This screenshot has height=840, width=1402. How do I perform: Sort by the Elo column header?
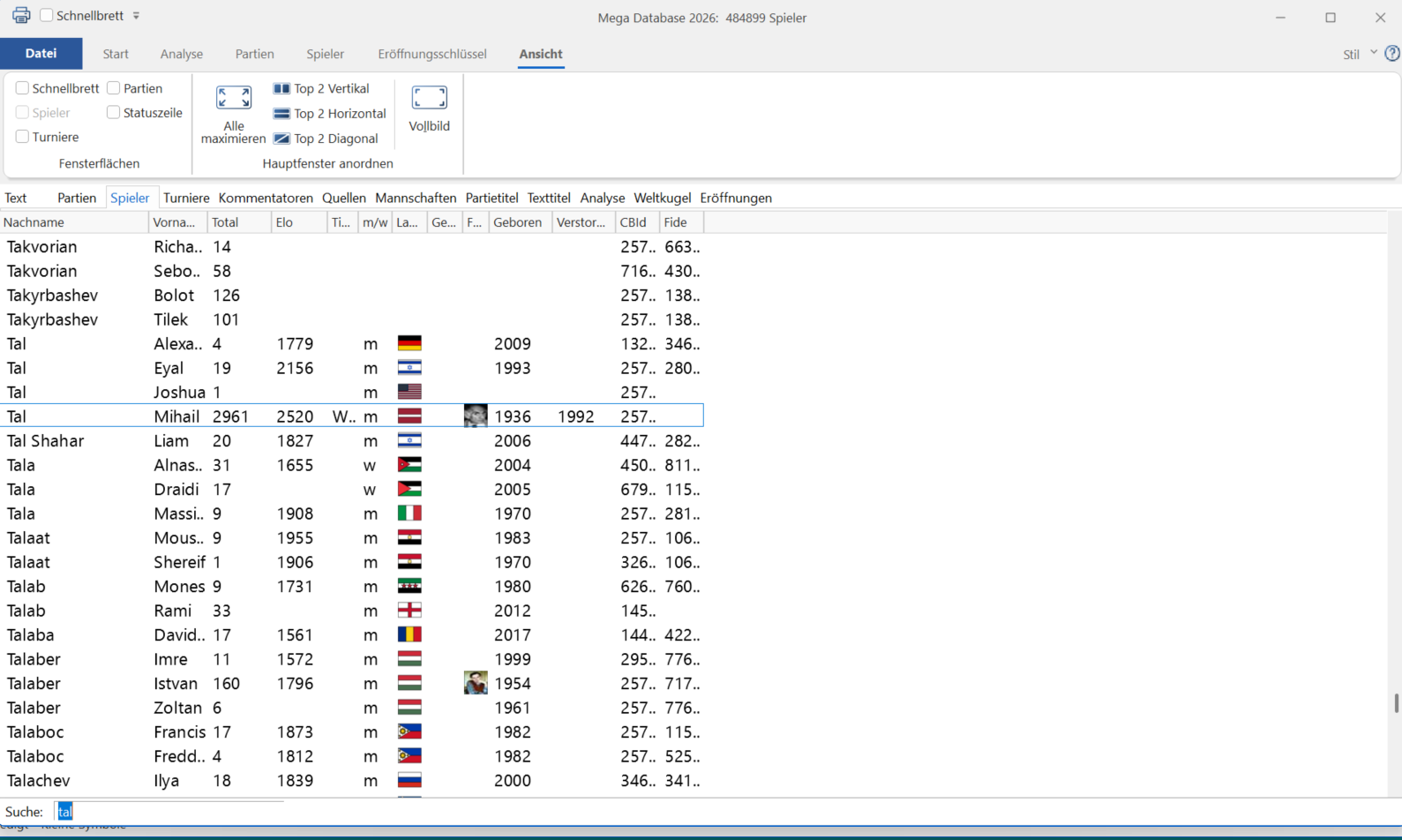pyautogui.click(x=299, y=222)
